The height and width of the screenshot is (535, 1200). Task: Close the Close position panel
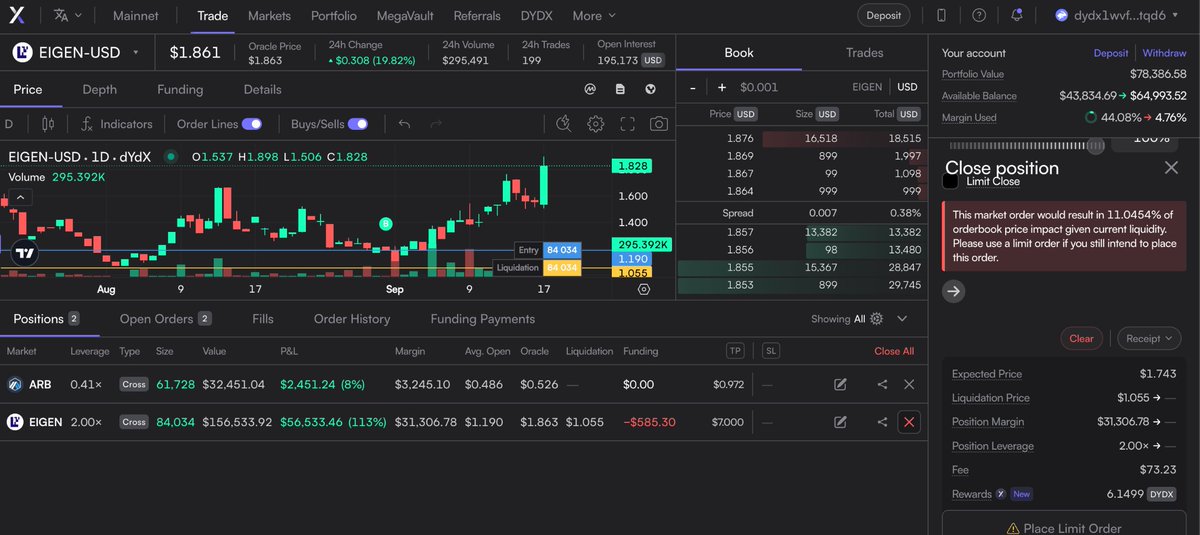point(1171,167)
